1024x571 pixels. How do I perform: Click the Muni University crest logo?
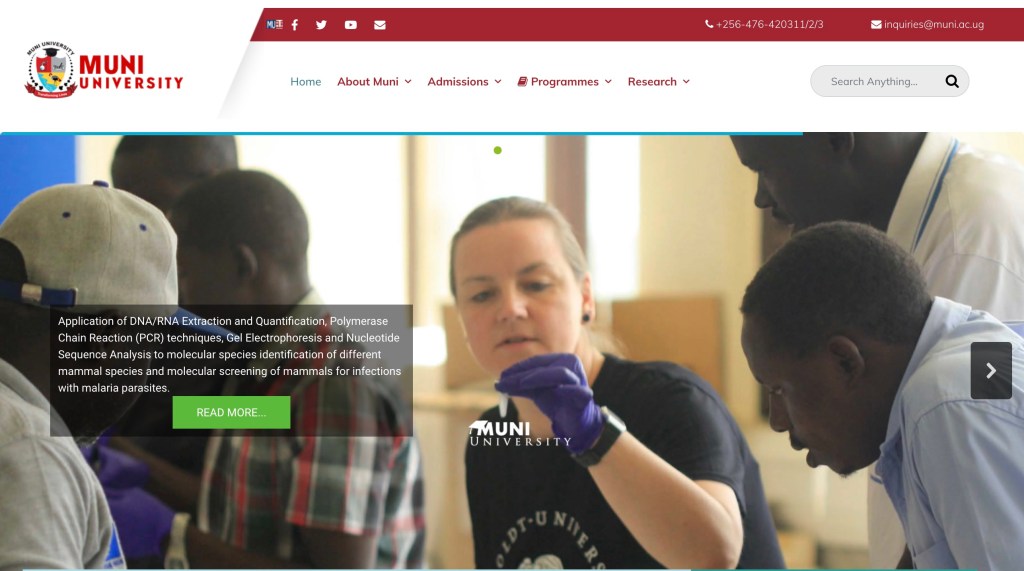tap(51, 70)
